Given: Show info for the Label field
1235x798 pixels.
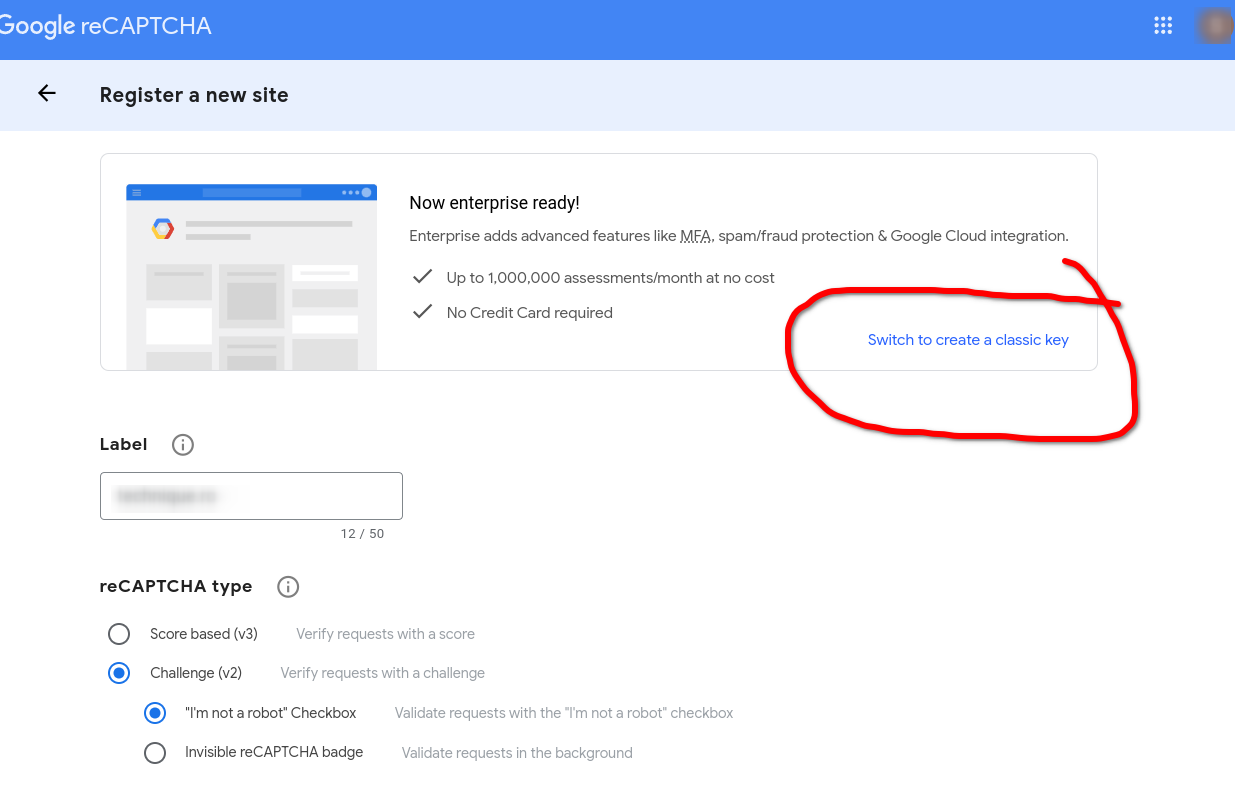Looking at the screenshot, I should point(182,445).
